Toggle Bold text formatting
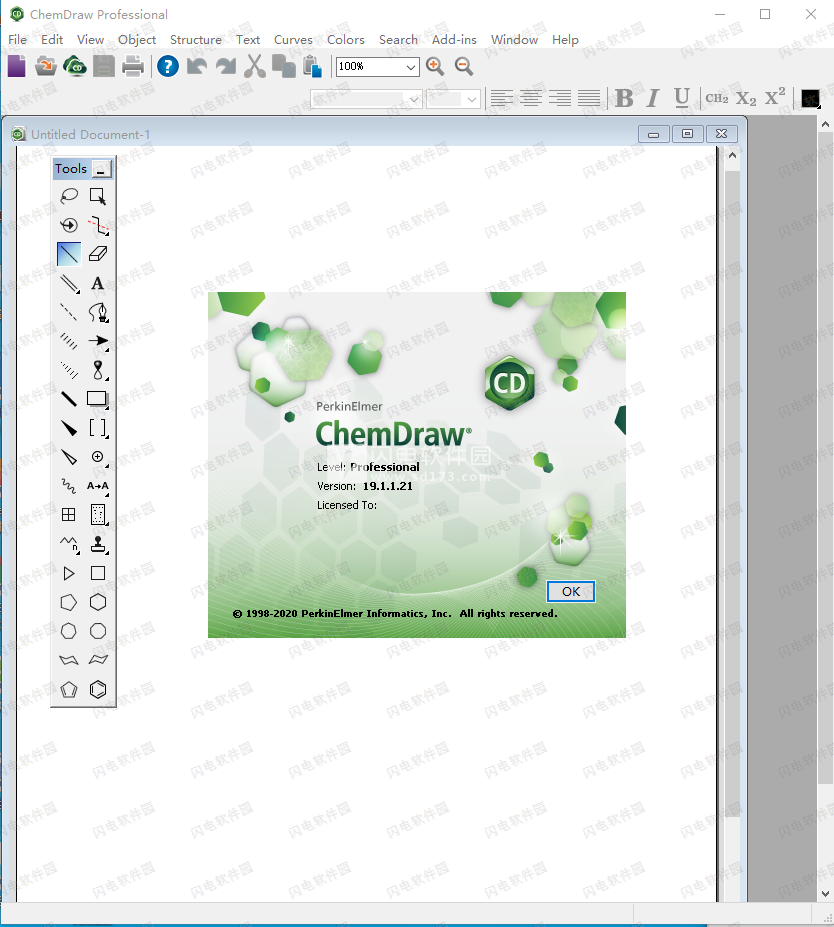The width and height of the screenshot is (834, 927). point(624,98)
